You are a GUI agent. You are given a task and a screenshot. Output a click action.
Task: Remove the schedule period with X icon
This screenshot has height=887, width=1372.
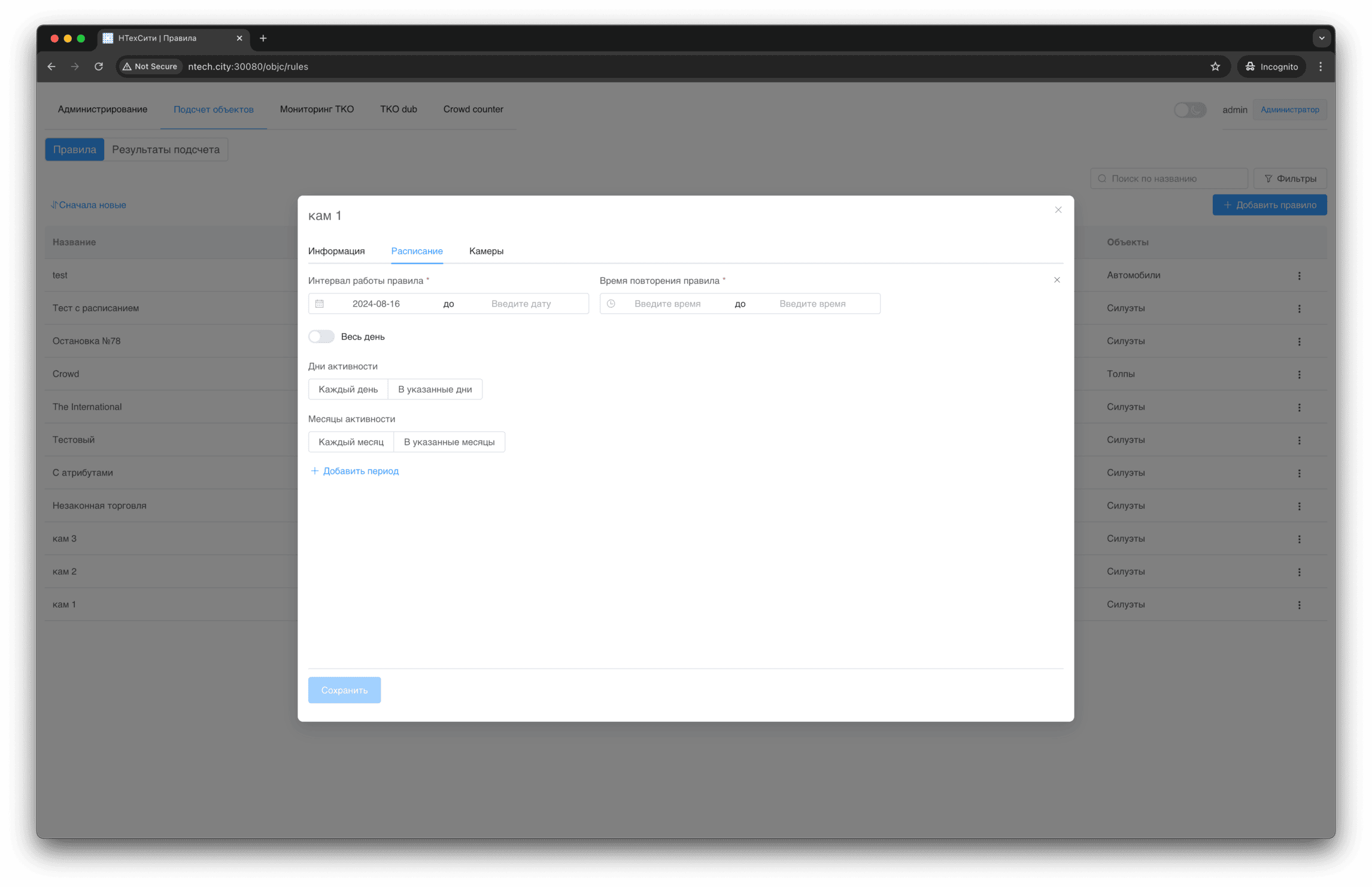point(1057,280)
